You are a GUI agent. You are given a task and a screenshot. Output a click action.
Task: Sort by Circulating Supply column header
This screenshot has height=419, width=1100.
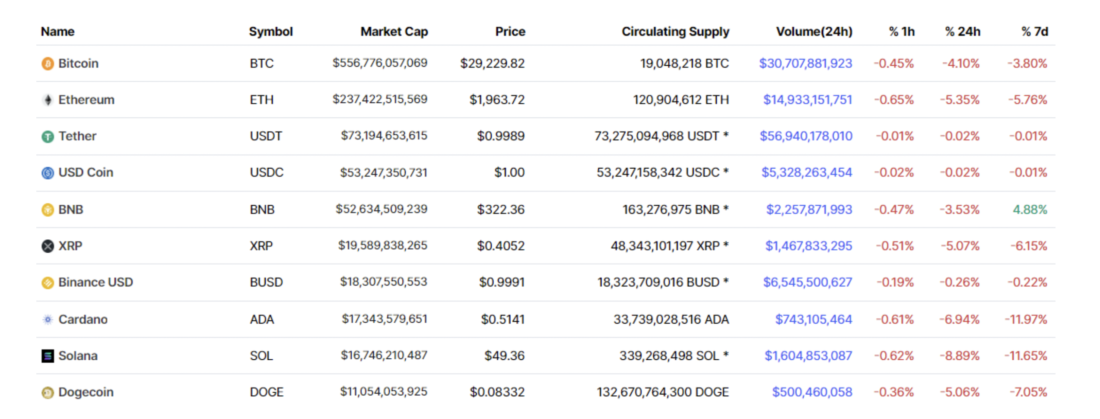(x=675, y=32)
